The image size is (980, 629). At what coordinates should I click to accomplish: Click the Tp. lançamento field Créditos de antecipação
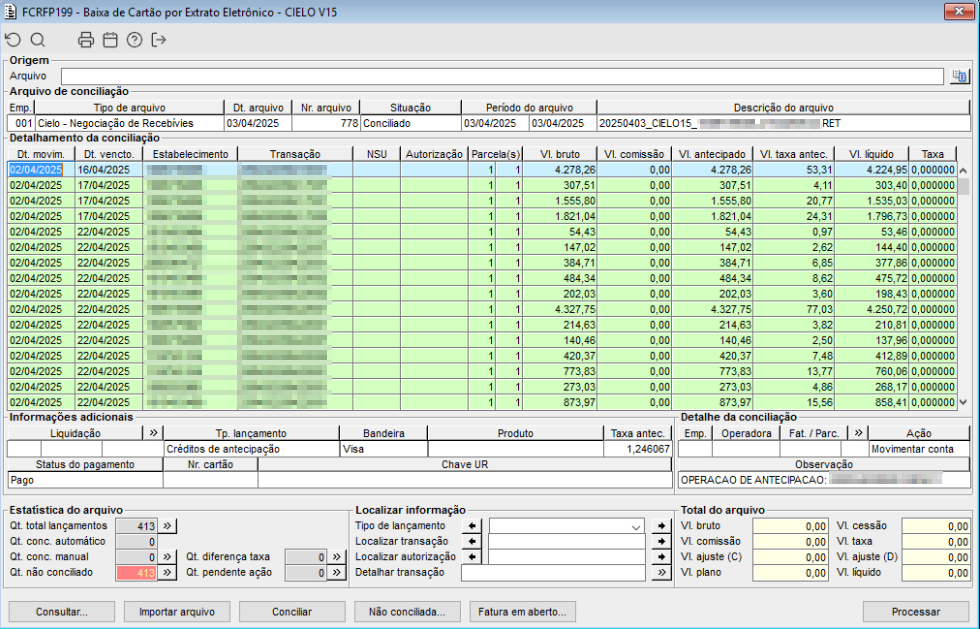coord(251,449)
